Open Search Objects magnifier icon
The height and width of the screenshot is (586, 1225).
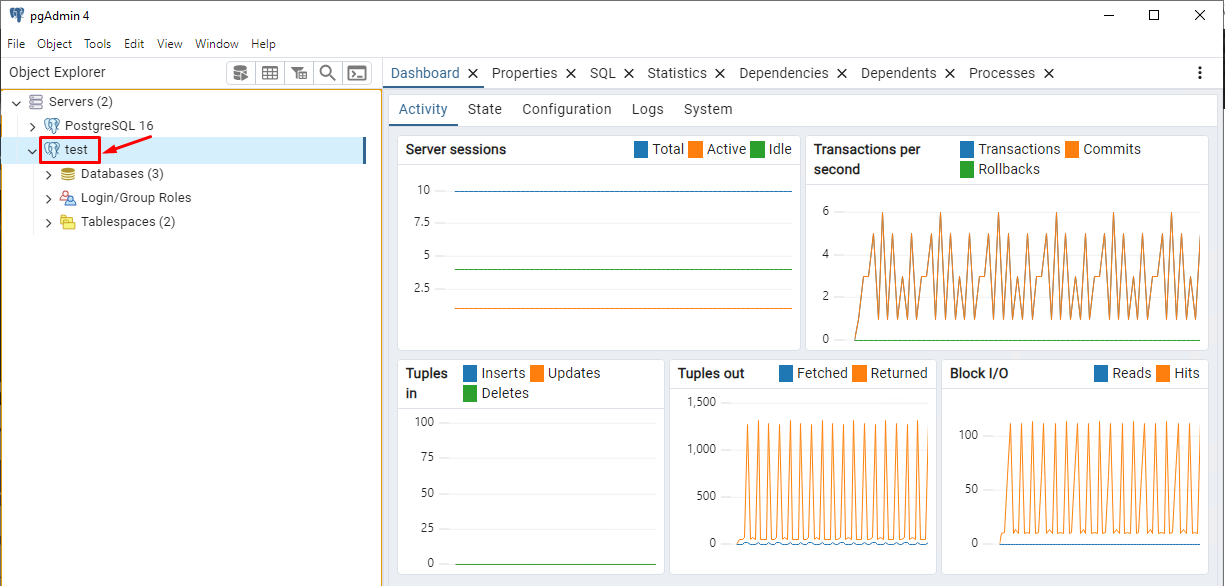point(327,73)
